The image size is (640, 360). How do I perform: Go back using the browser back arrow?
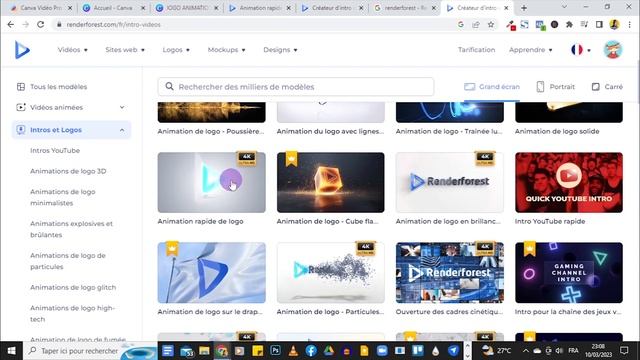[x=11, y=24]
